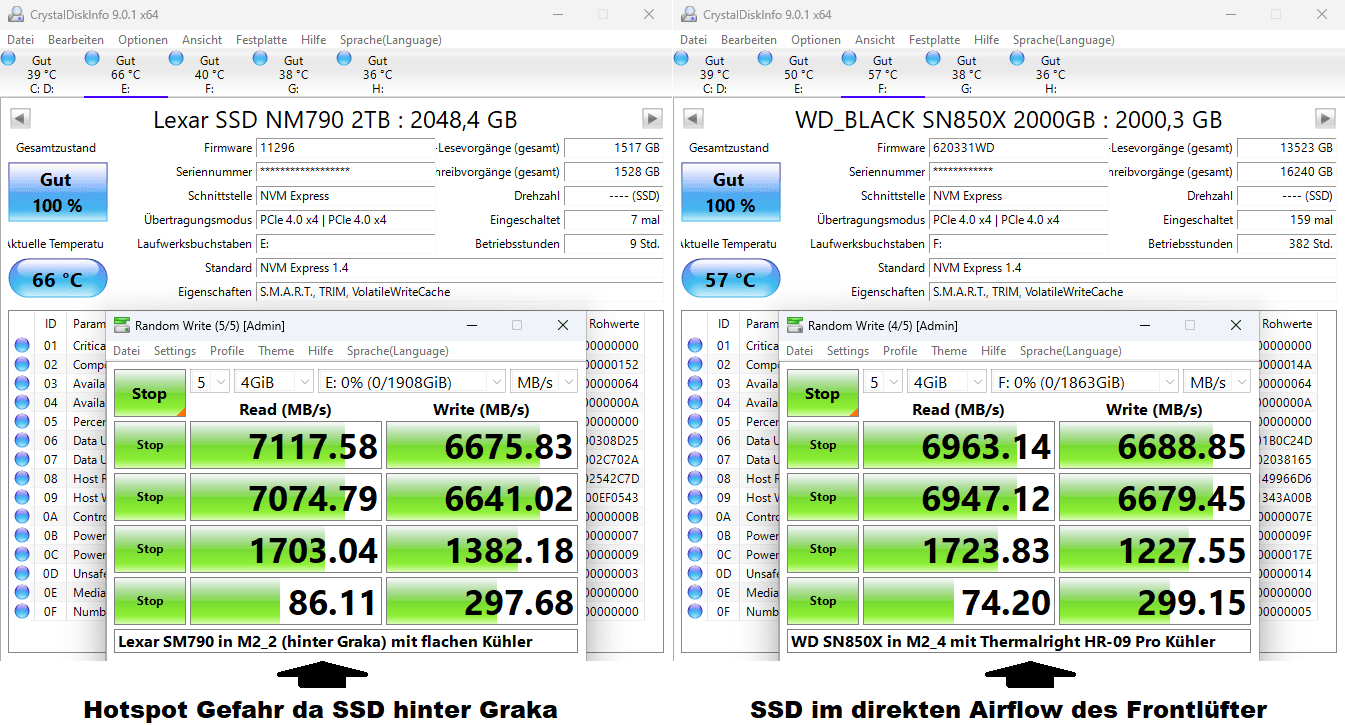Select drive F: 57 °C in right CrystalDiskInfo

[x=882, y=74]
